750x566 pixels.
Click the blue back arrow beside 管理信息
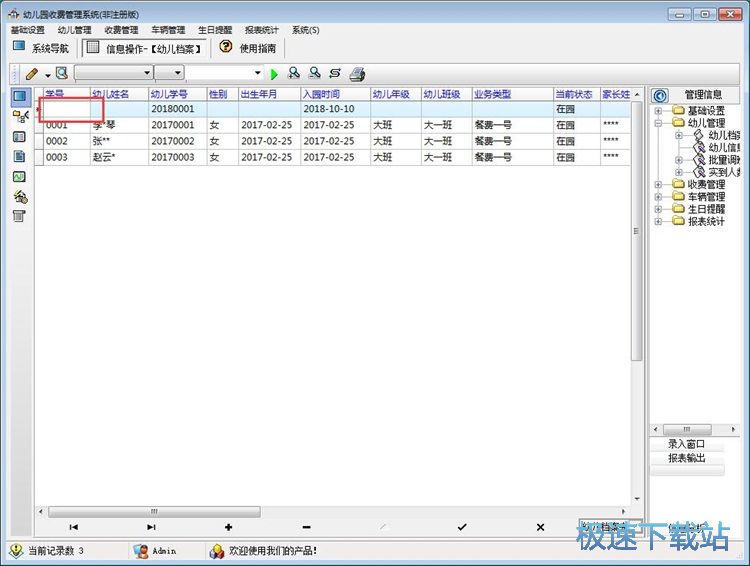660,95
